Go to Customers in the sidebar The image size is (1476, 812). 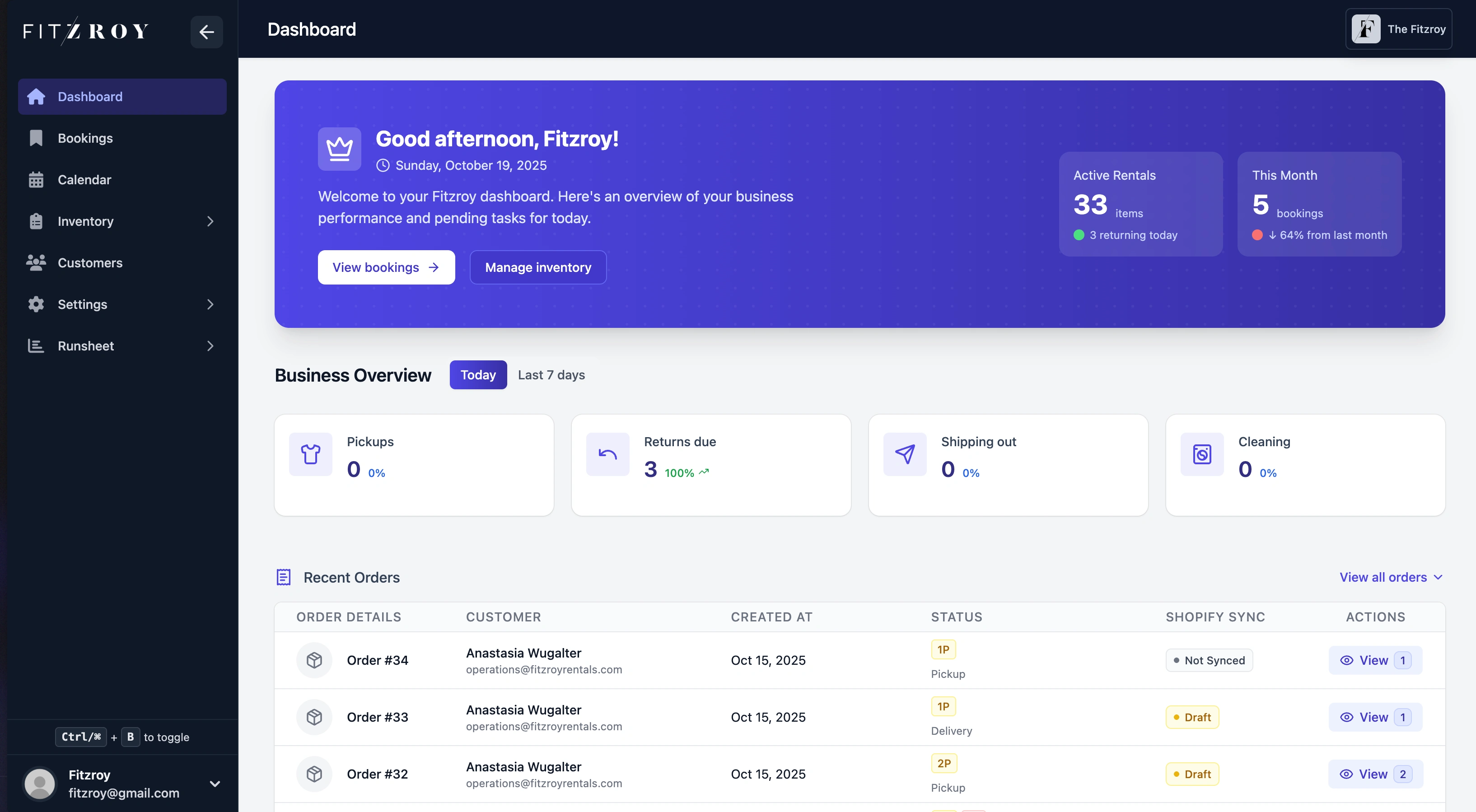(90, 263)
